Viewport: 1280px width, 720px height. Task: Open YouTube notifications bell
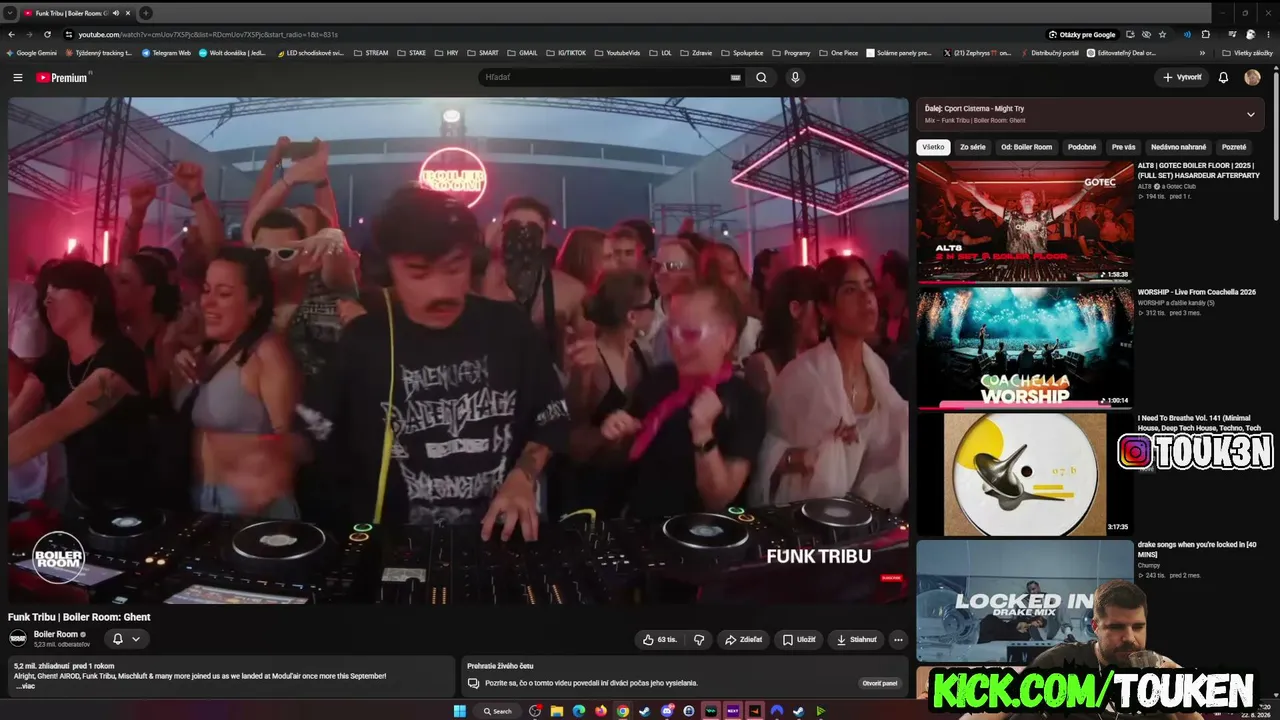point(1223,77)
